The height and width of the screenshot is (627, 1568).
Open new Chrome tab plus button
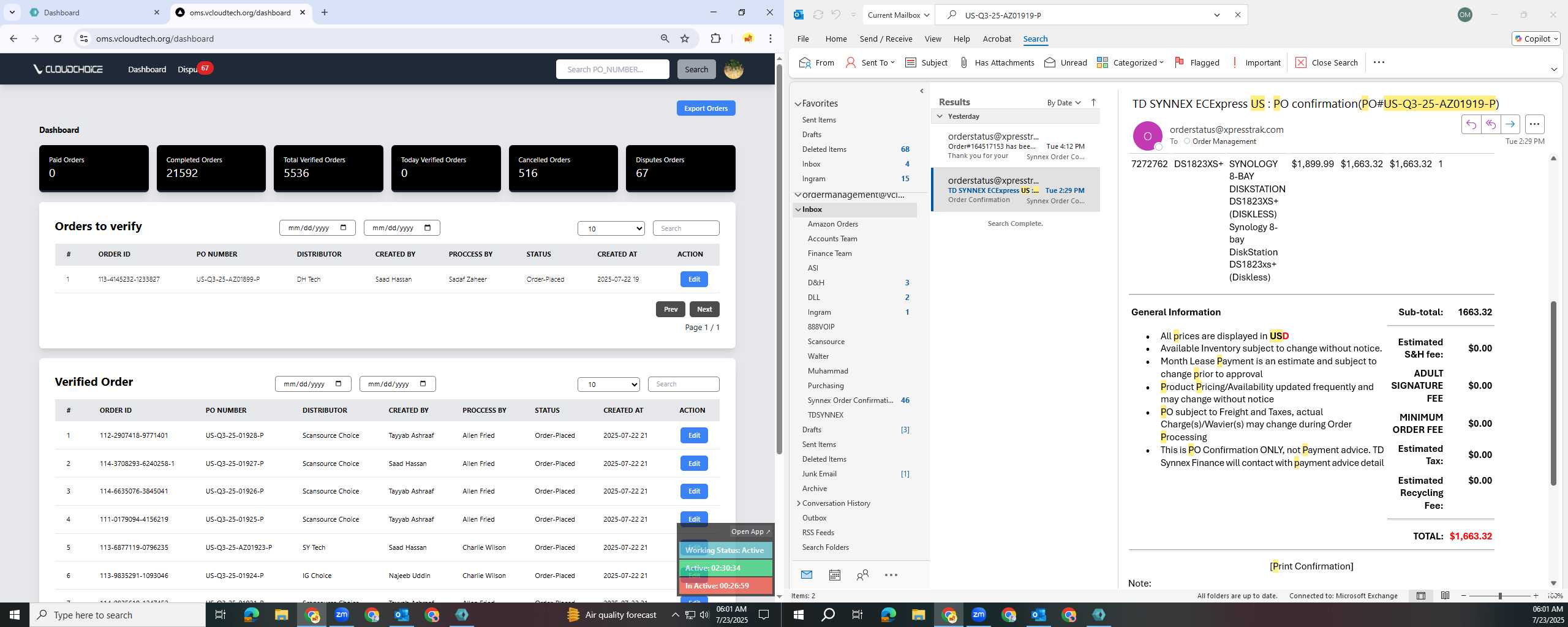(325, 12)
